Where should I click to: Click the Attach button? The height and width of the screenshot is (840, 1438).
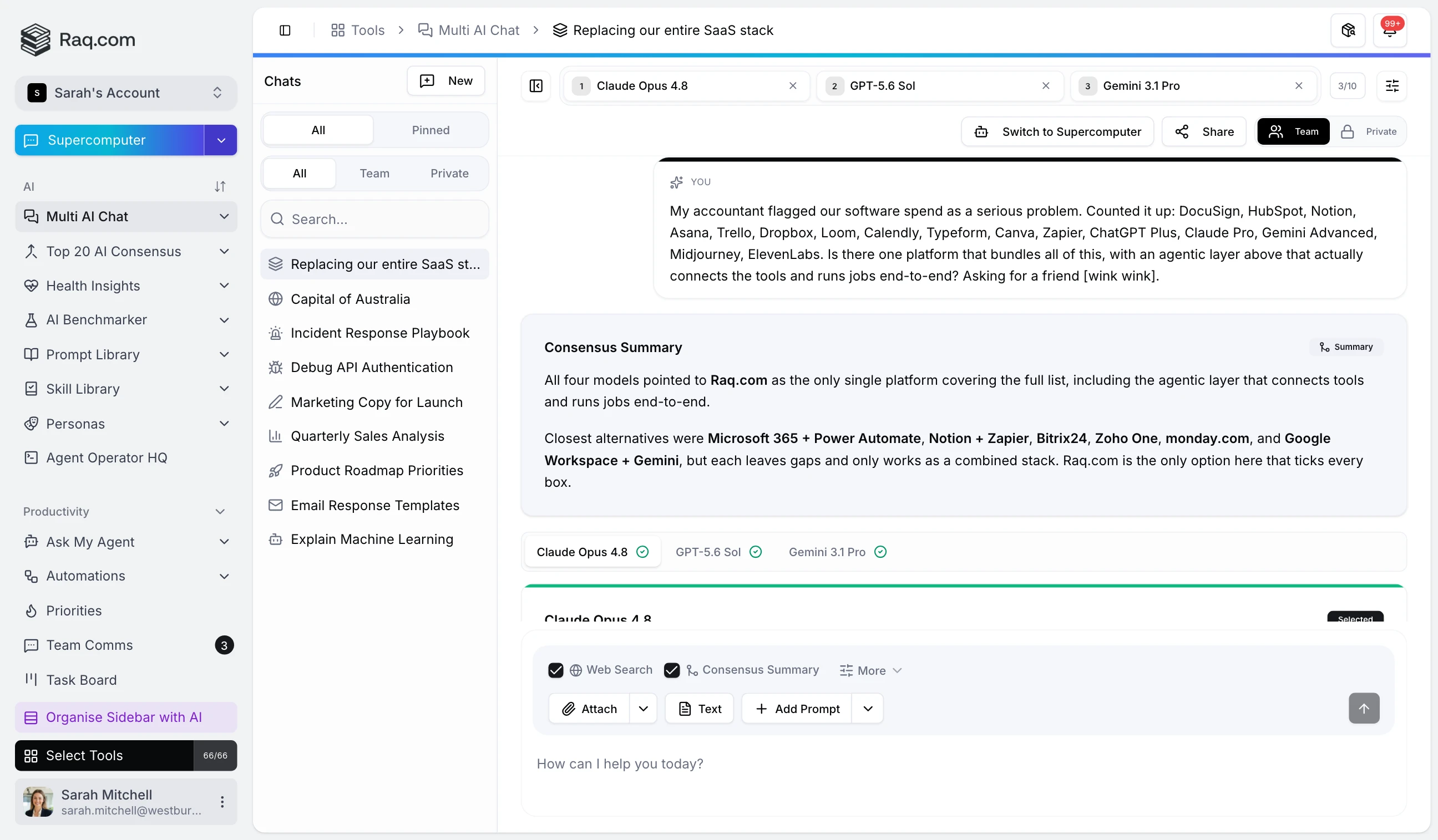coord(590,709)
